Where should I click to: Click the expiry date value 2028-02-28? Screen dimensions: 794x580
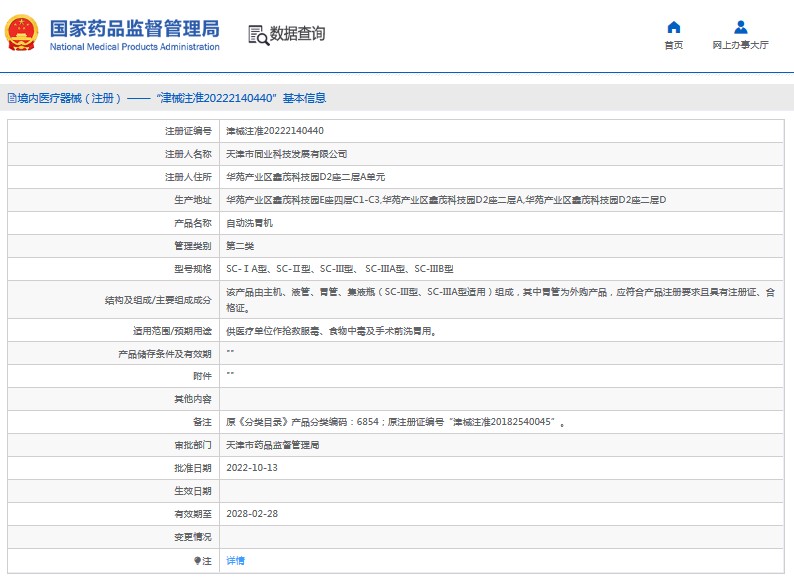(251, 514)
